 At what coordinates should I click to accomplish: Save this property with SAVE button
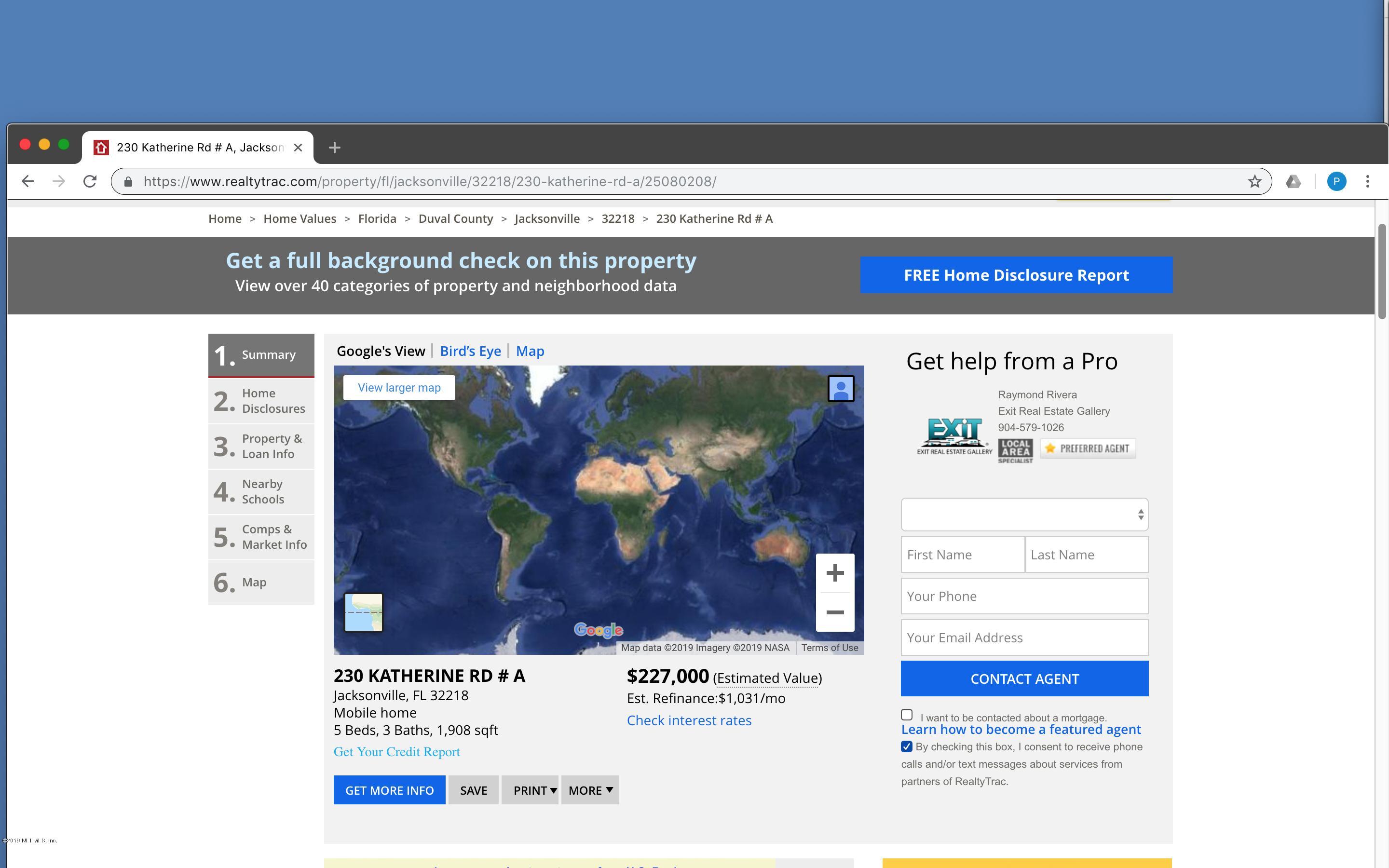tap(474, 790)
